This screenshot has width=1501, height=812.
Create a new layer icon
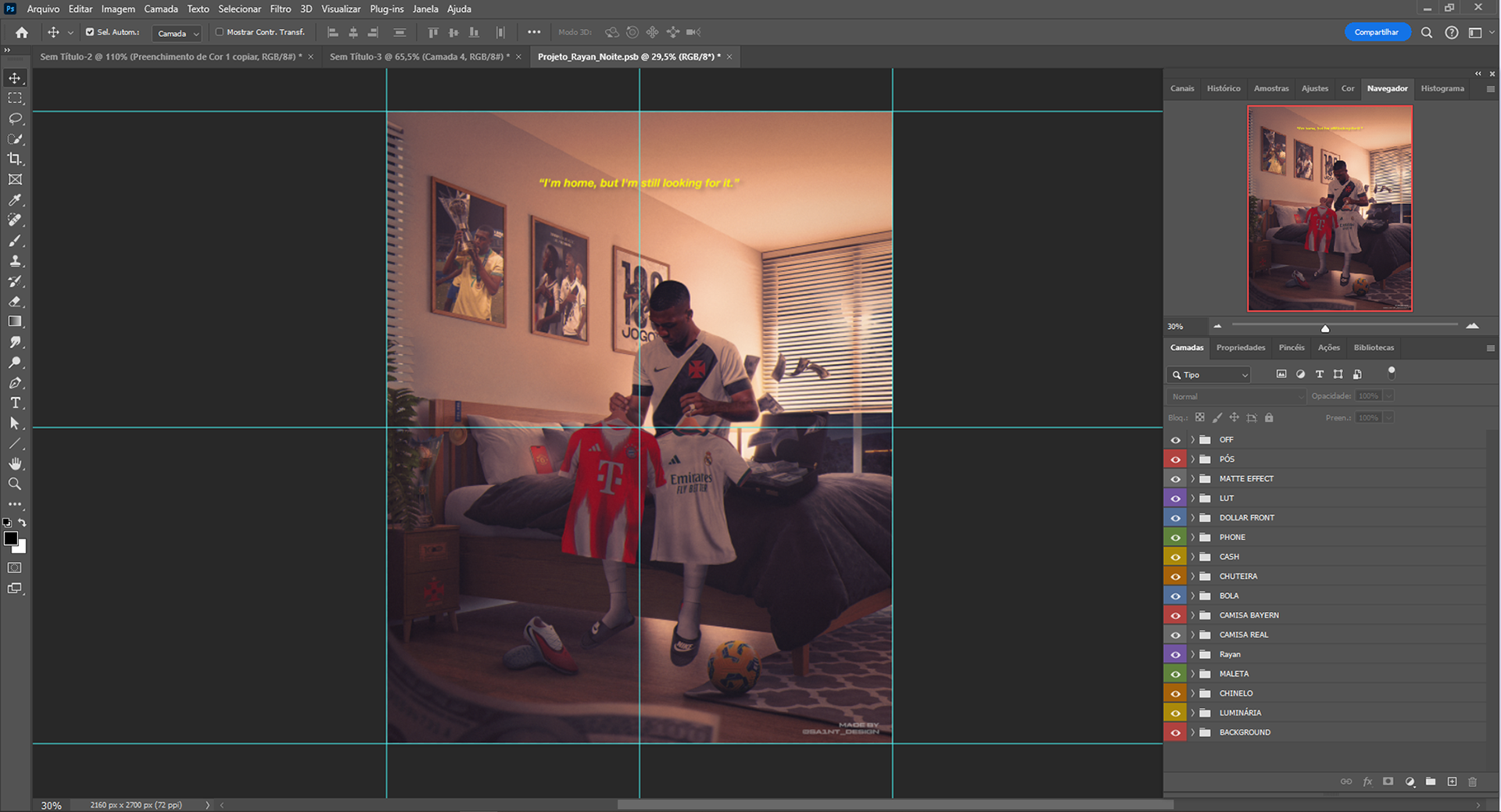click(x=1452, y=782)
